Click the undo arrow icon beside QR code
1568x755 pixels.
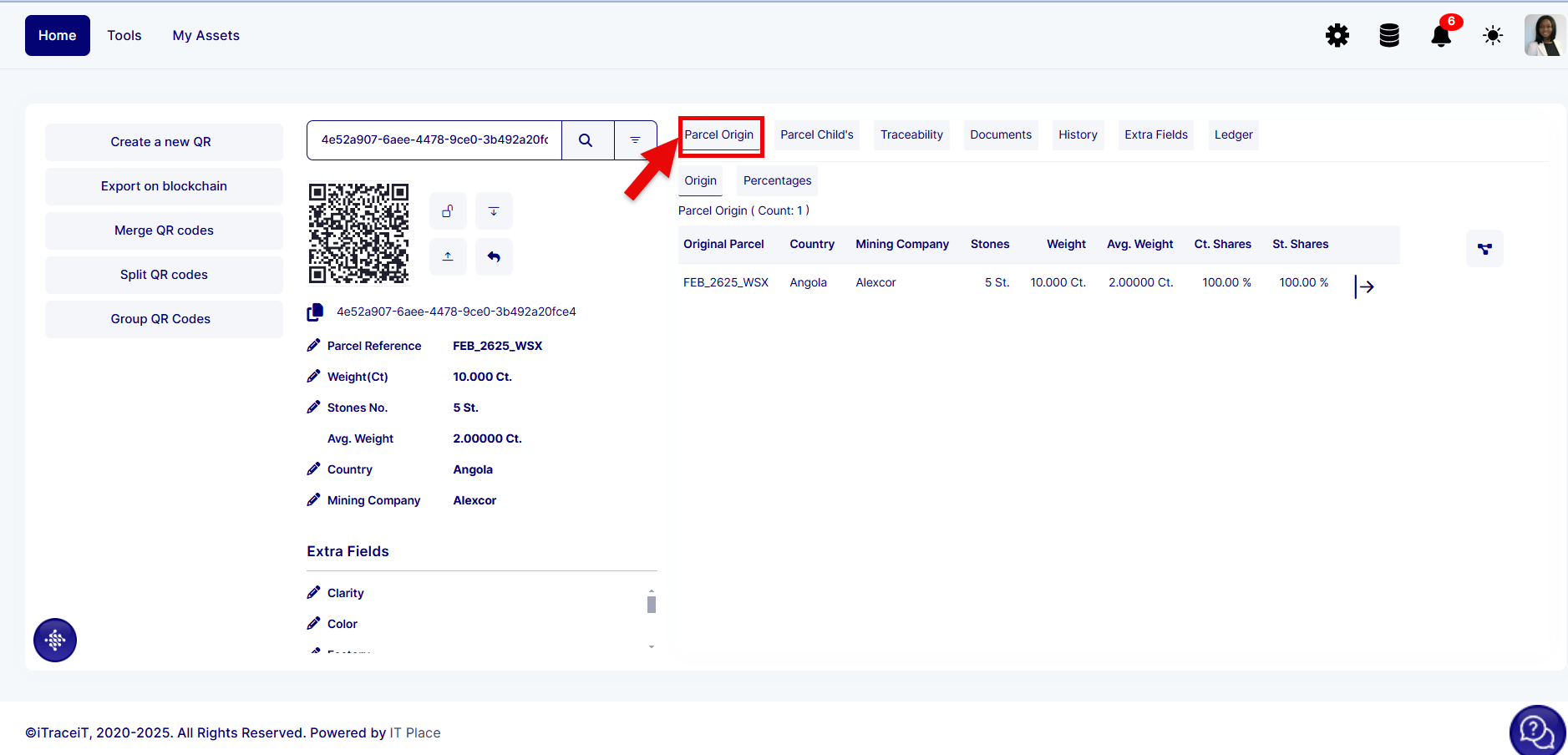tap(494, 256)
